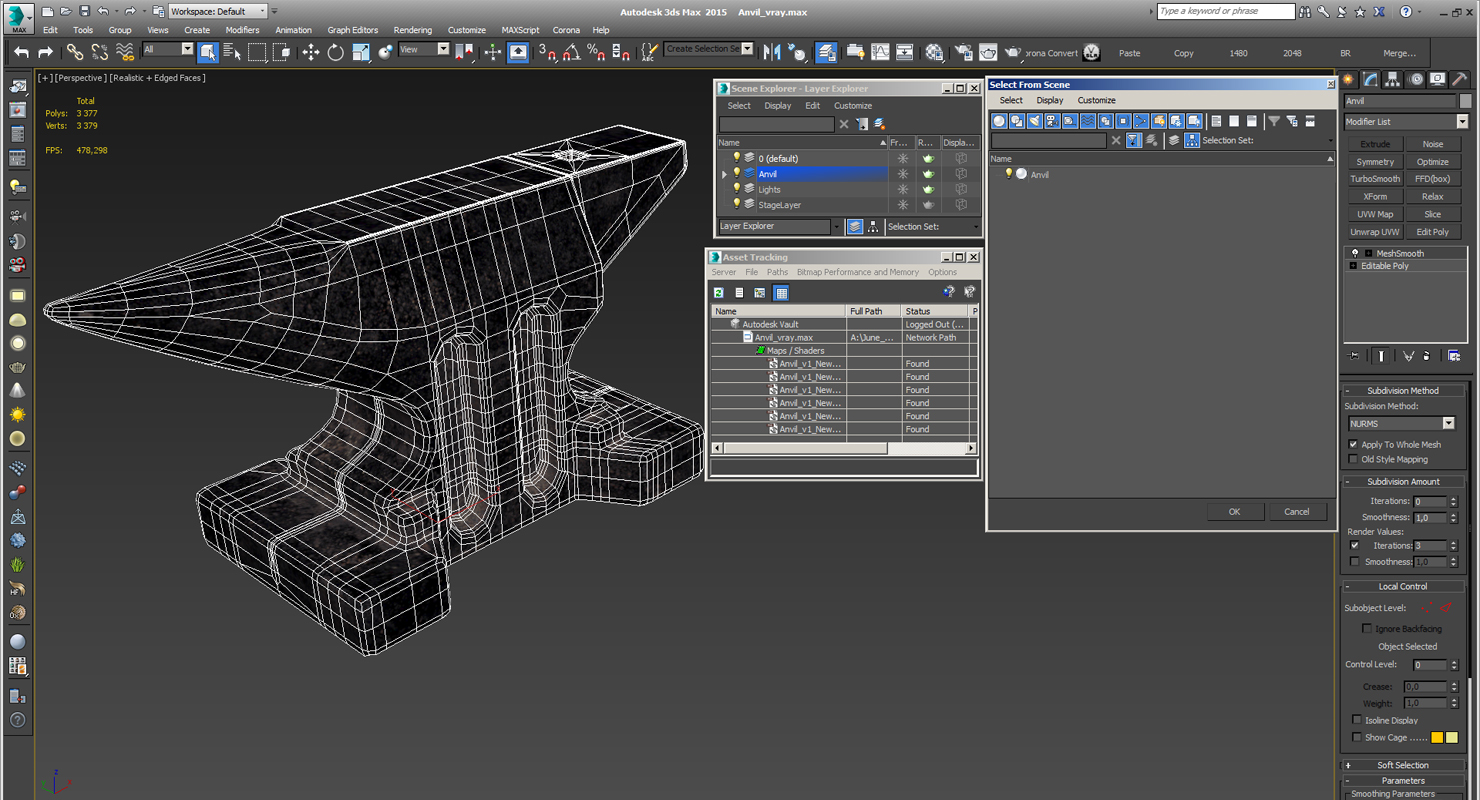The width and height of the screenshot is (1480, 800).
Task: Click the Undo arrow in main toolbar
Action: point(21,52)
